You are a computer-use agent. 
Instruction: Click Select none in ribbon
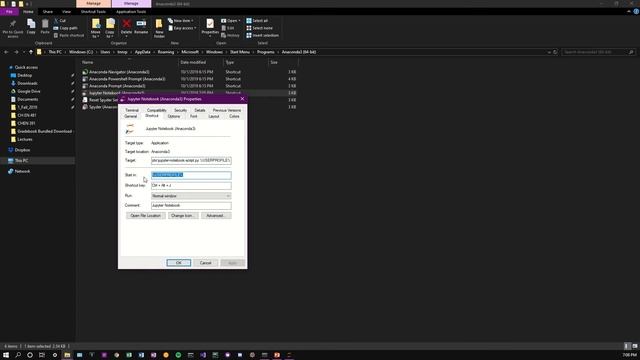(259, 28)
